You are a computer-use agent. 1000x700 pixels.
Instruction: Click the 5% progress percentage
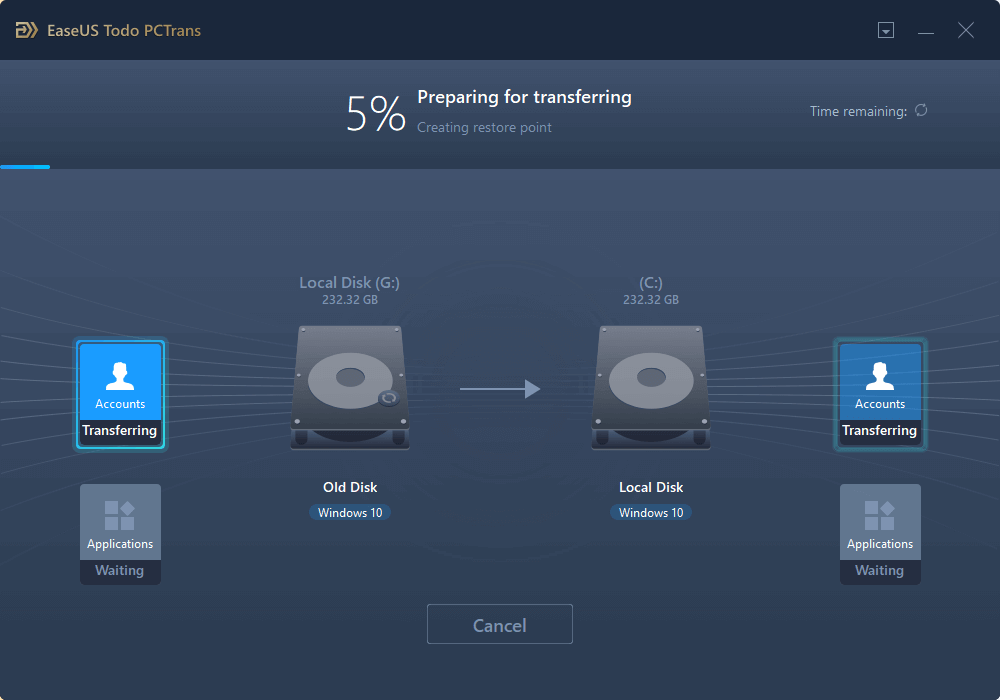pos(376,113)
